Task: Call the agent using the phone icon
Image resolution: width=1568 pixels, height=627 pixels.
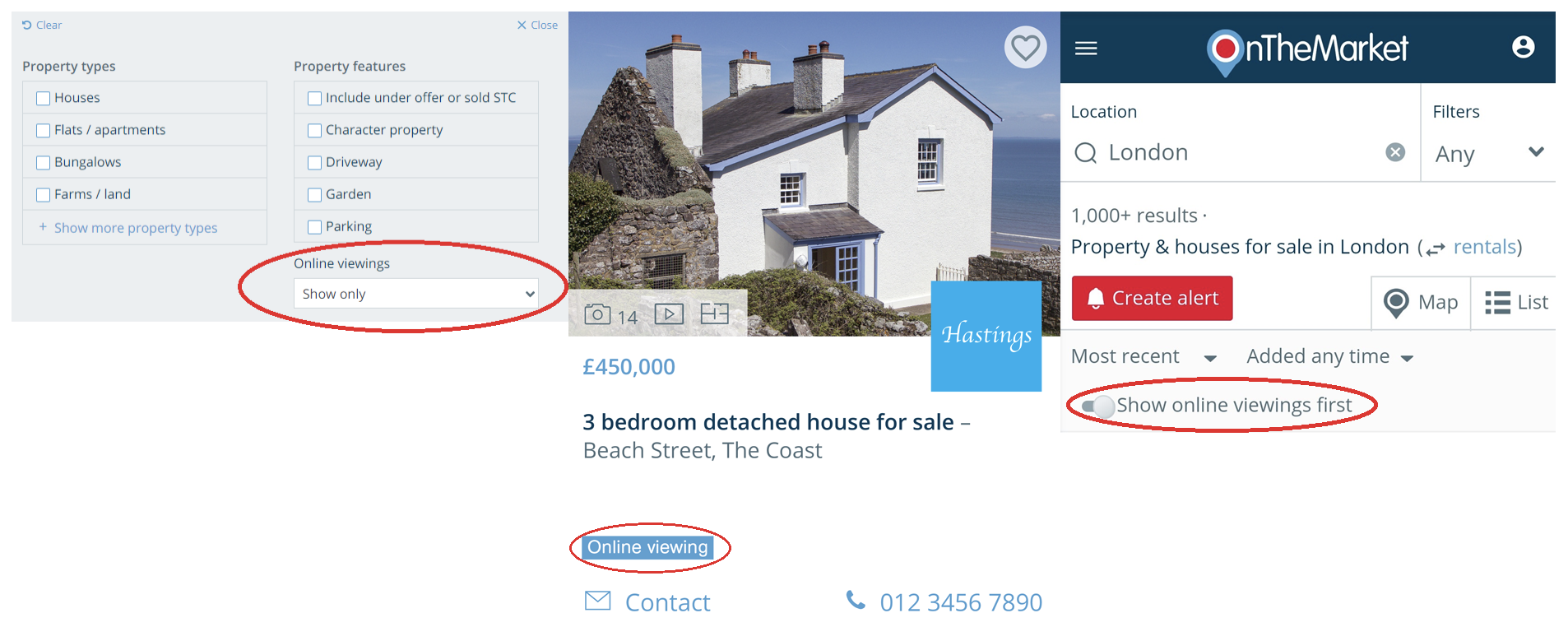Action: pos(856,601)
